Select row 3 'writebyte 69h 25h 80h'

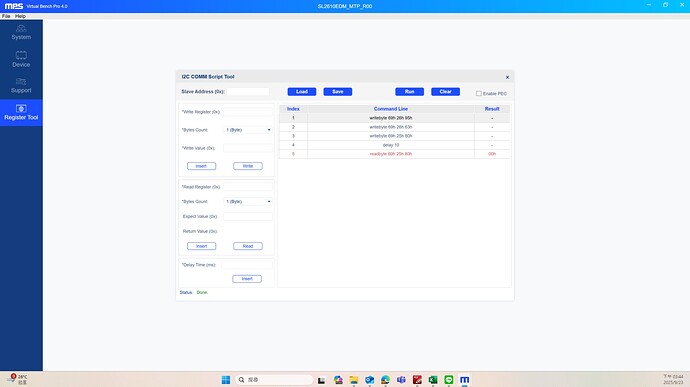point(395,136)
